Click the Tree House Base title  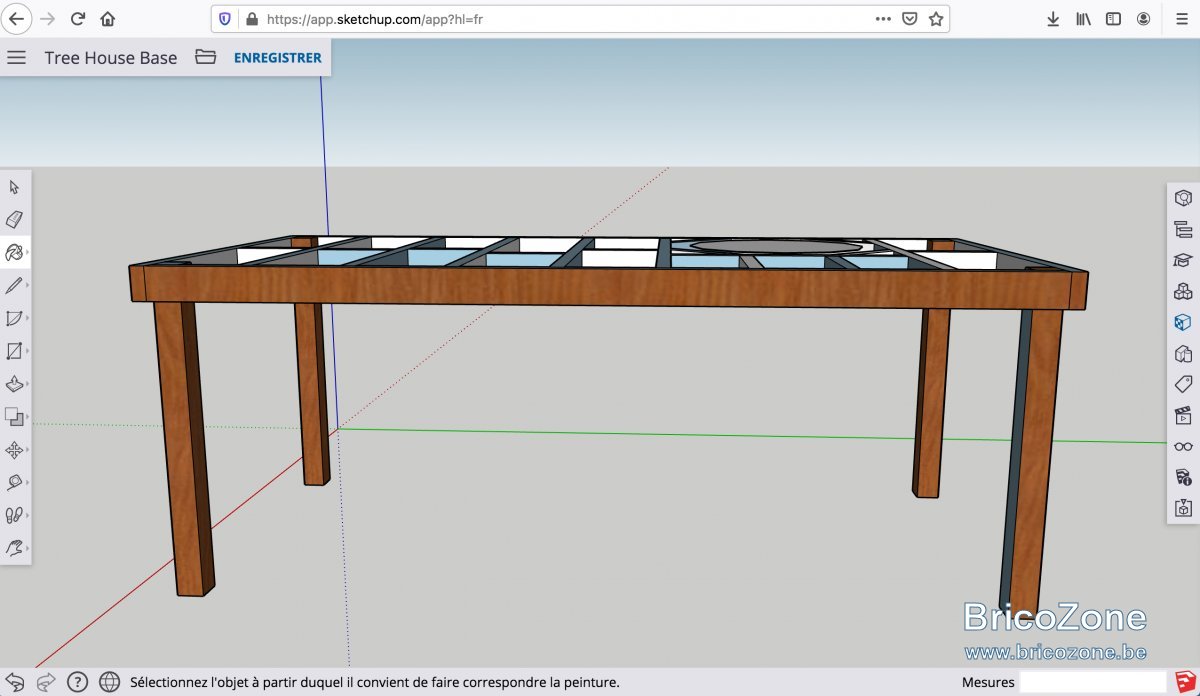[111, 58]
